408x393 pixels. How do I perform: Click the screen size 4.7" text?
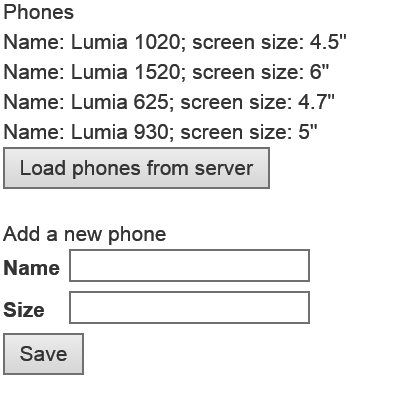click(257, 102)
